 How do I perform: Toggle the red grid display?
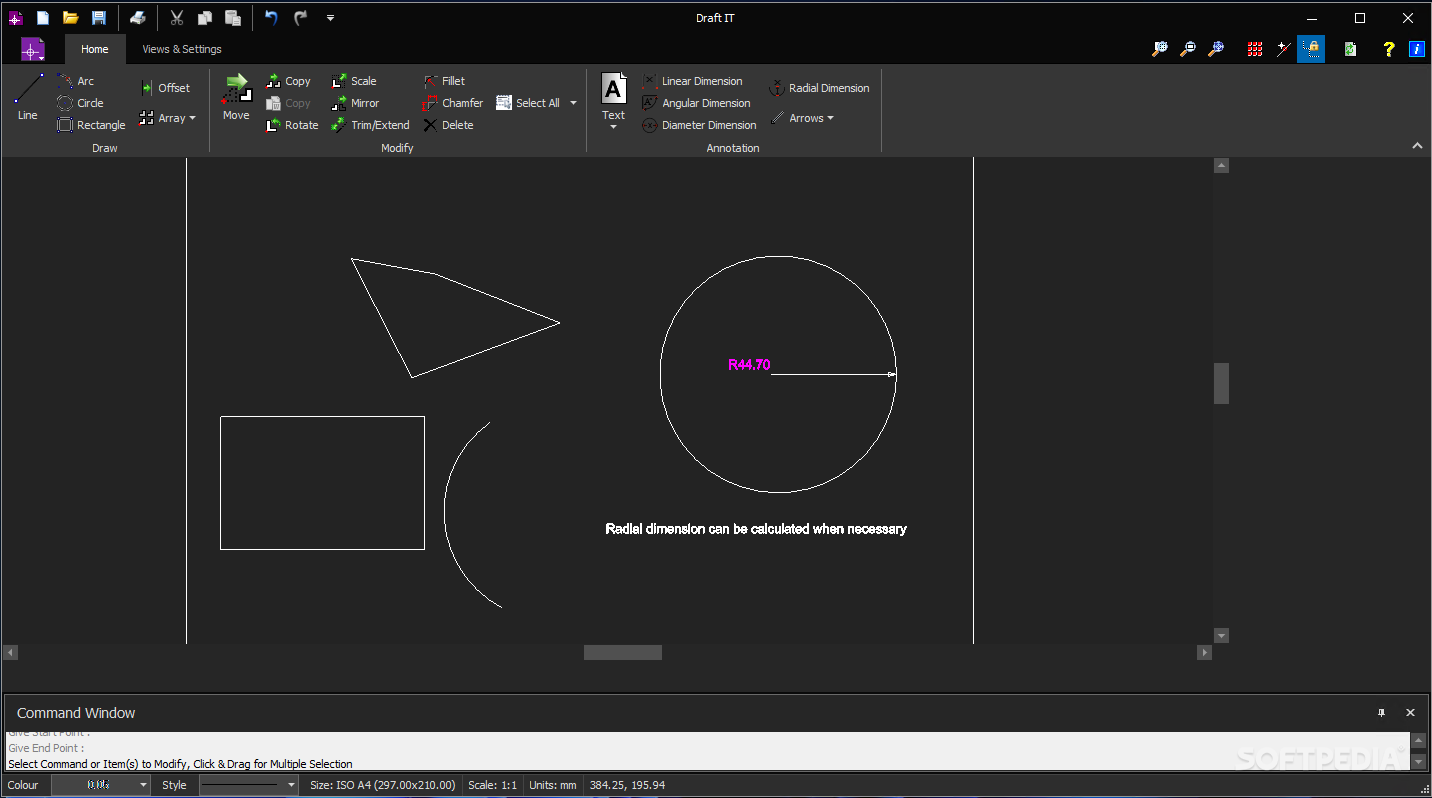1255,49
